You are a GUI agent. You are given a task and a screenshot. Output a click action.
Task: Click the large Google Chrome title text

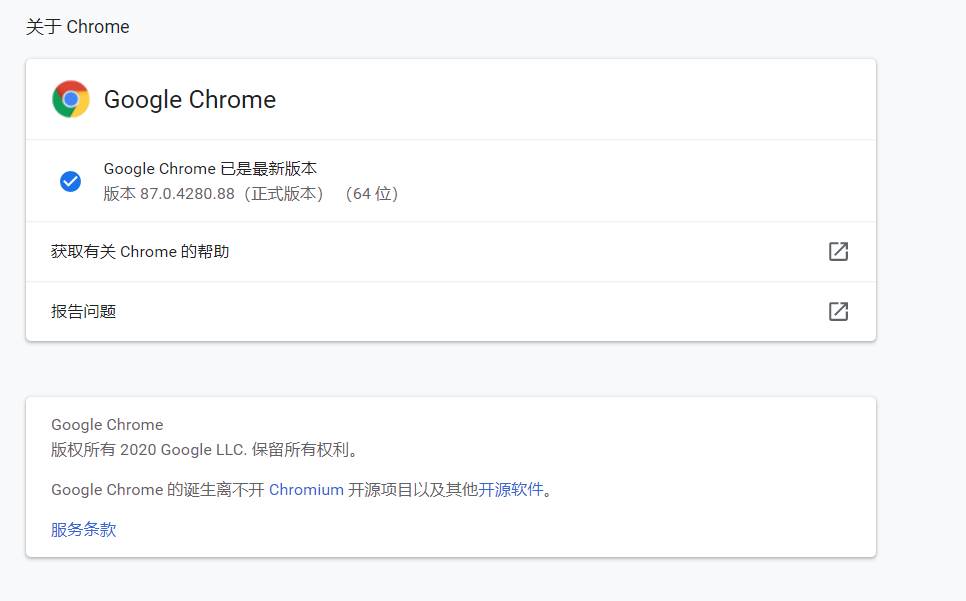pos(190,100)
